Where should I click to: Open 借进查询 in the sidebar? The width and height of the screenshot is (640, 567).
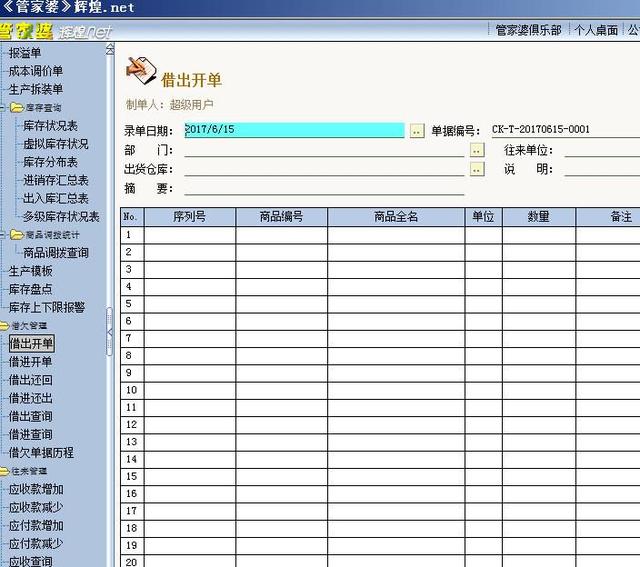(x=31, y=434)
